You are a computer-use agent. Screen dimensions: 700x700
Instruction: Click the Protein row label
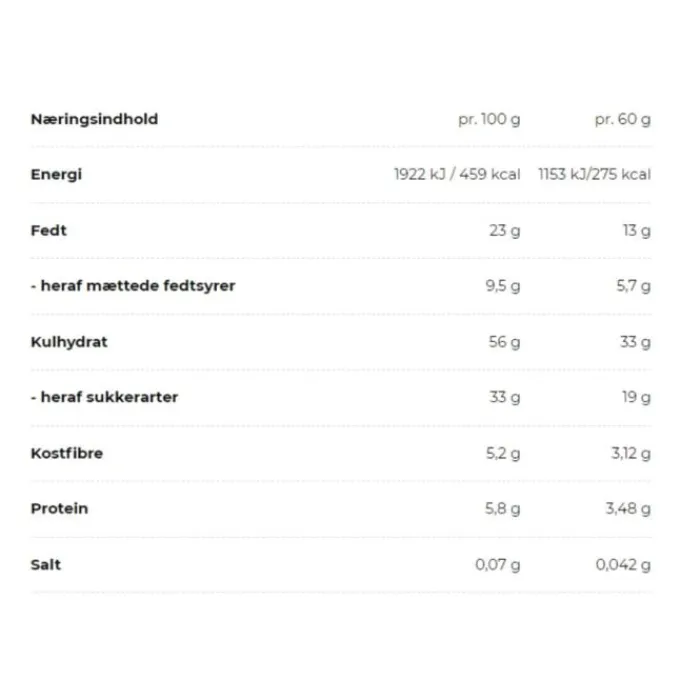(59, 508)
